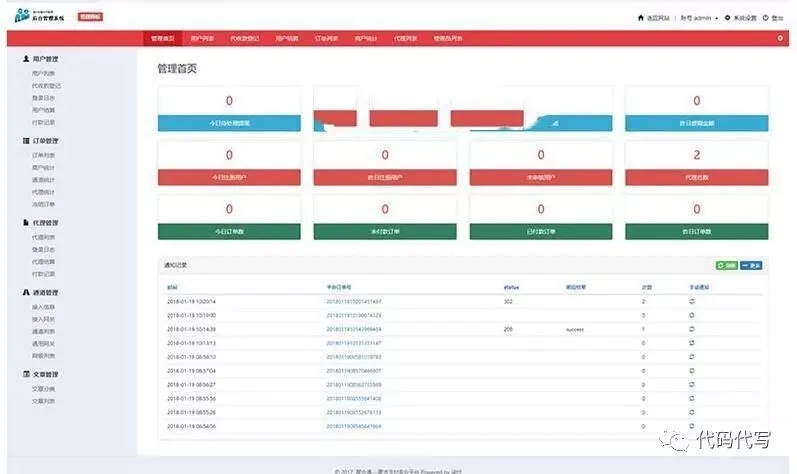Click the 今日订单数 green card label
This screenshot has width=797, height=474.
[x=229, y=232]
